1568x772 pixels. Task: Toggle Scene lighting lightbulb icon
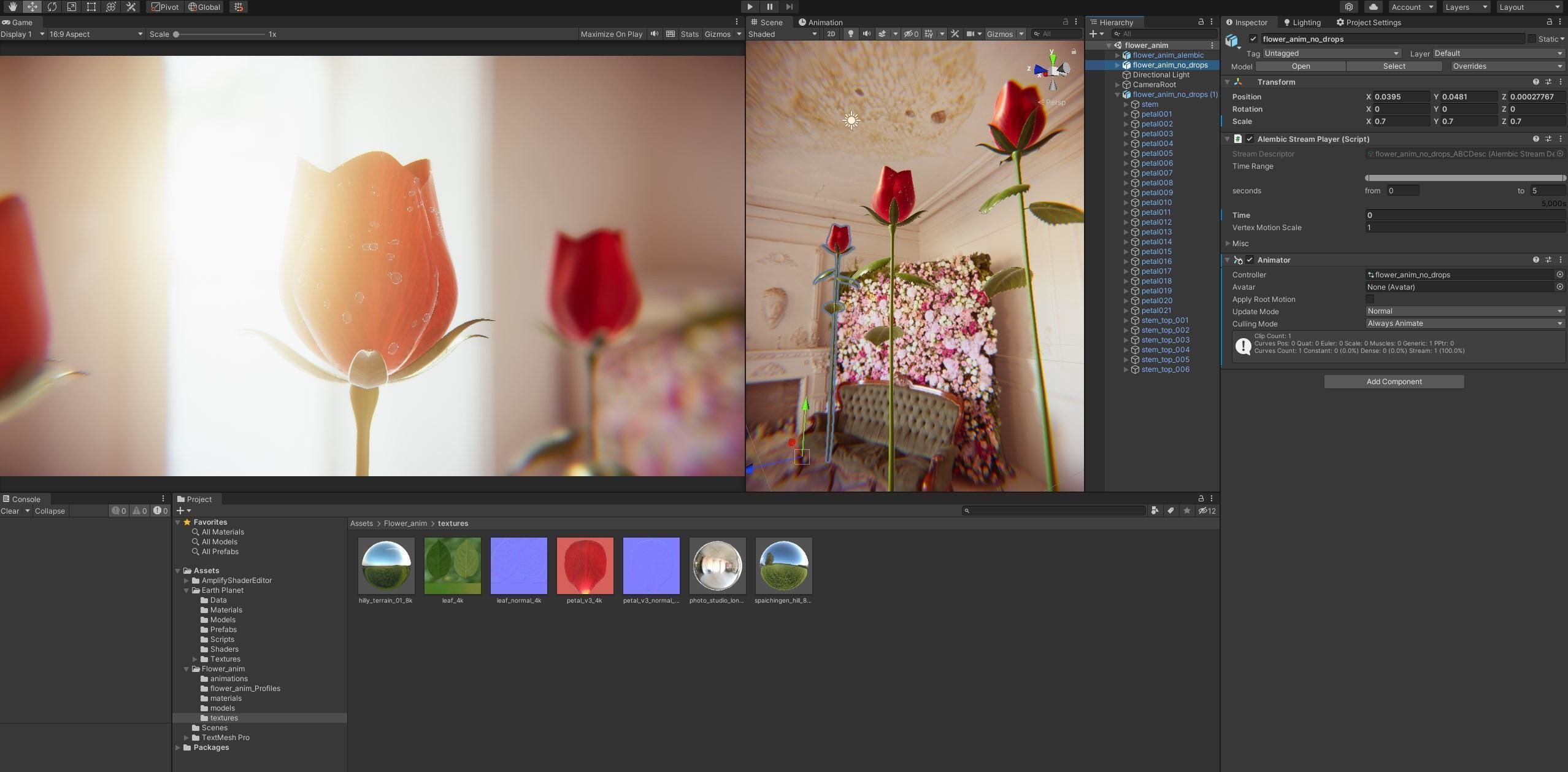coord(850,34)
